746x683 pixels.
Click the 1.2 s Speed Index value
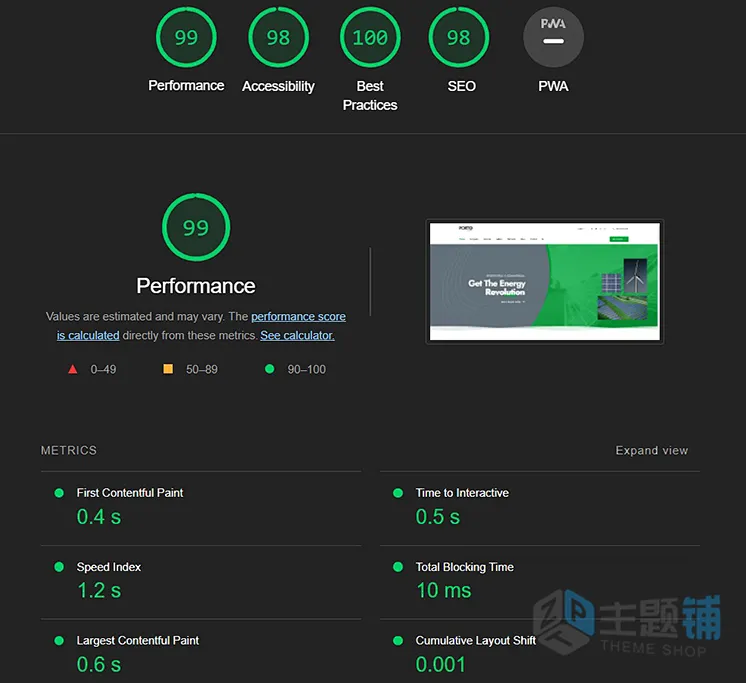[x=99, y=591]
